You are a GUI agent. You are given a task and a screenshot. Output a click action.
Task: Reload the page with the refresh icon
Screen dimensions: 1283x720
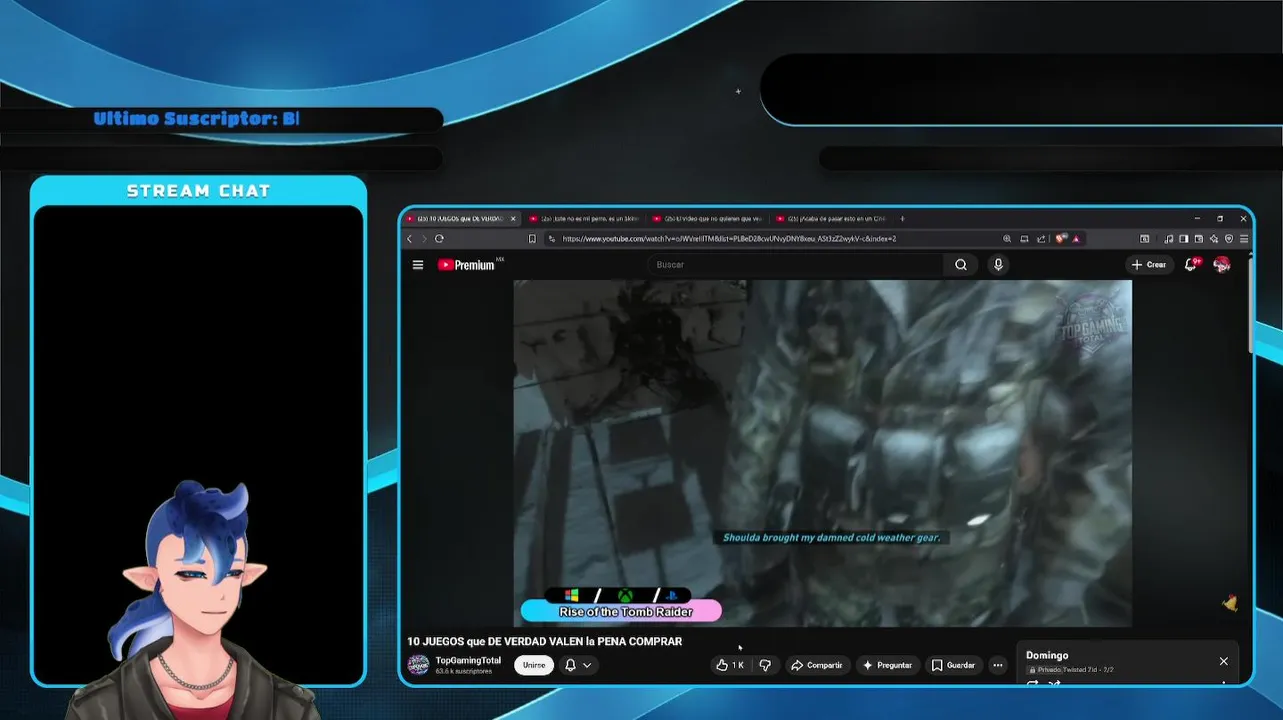point(439,239)
